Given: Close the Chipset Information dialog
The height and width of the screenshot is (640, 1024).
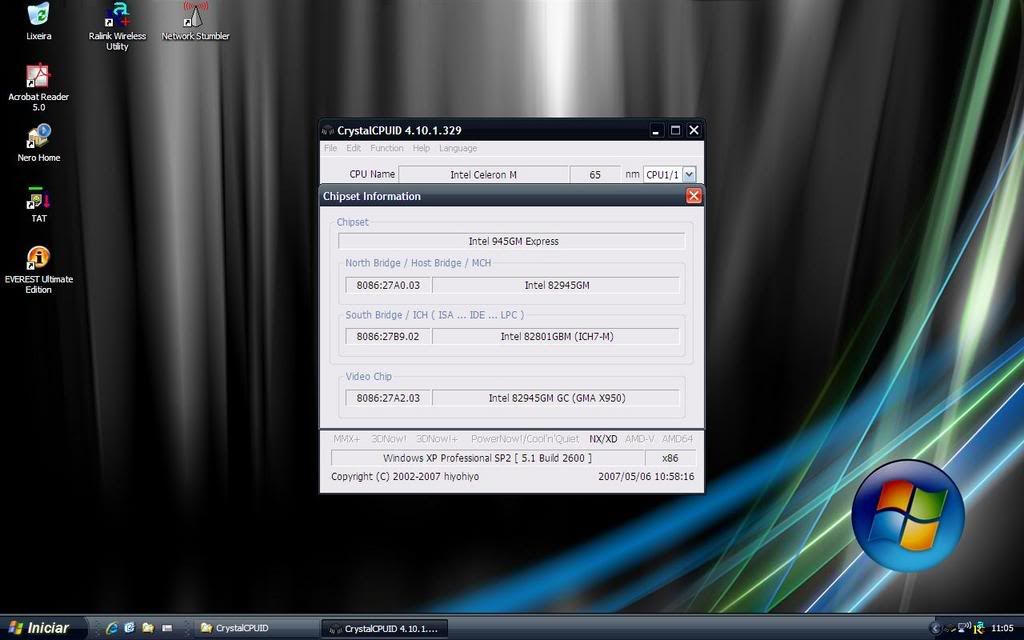Looking at the screenshot, I should pyautogui.click(x=694, y=196).
